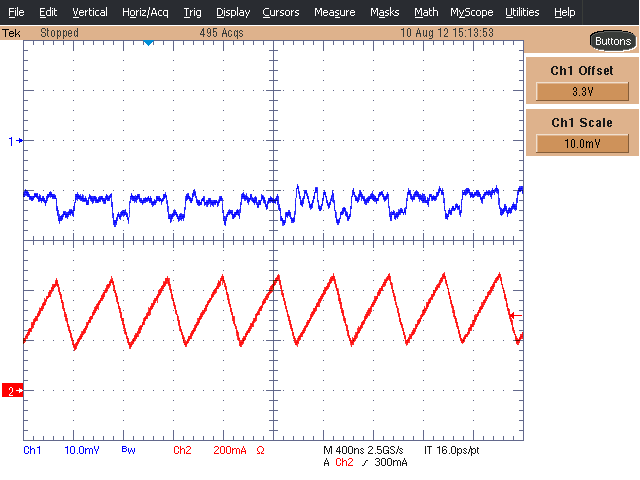Viewport: 640px width, 480px height.
Task: Click the 300mA trigger level readout
Action: tap(391, 462)
